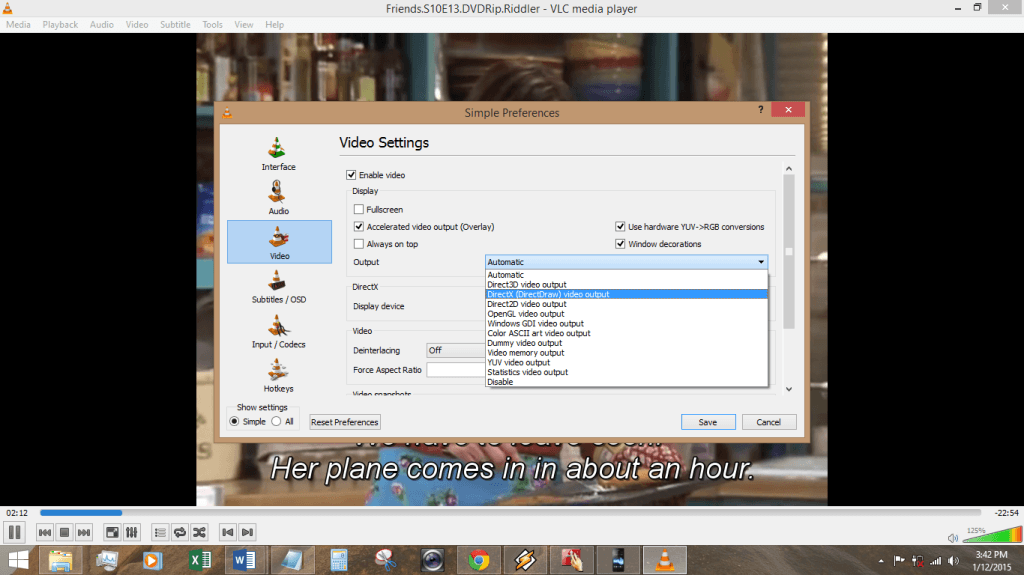Screen dimensions: 1024x575
Task: Open Windows Start button
Action: click(18, 561)
